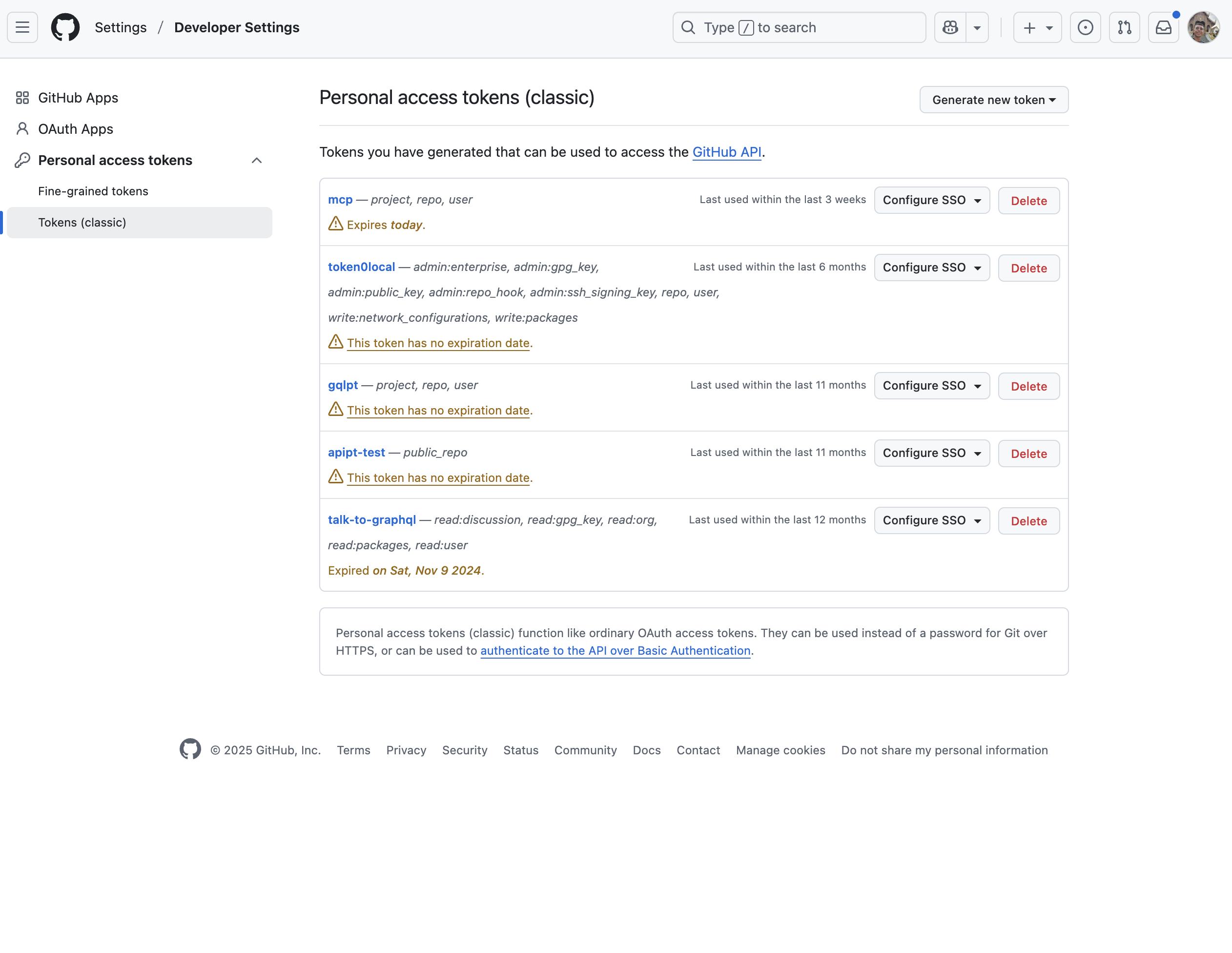1232x953 pixels.
Task: Select the GitHub Apps grid icon
Action: [x=22, y=97]
